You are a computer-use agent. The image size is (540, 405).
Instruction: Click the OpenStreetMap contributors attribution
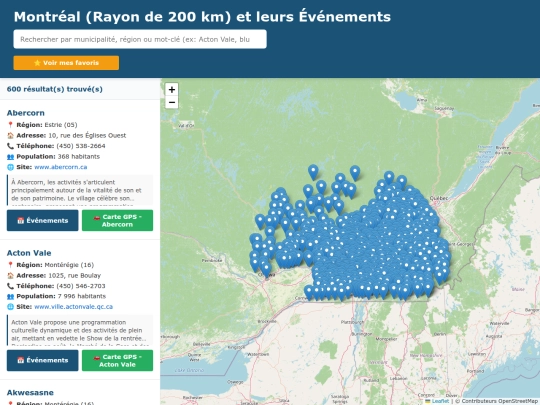pyautogui.click(x=497, y=401)
